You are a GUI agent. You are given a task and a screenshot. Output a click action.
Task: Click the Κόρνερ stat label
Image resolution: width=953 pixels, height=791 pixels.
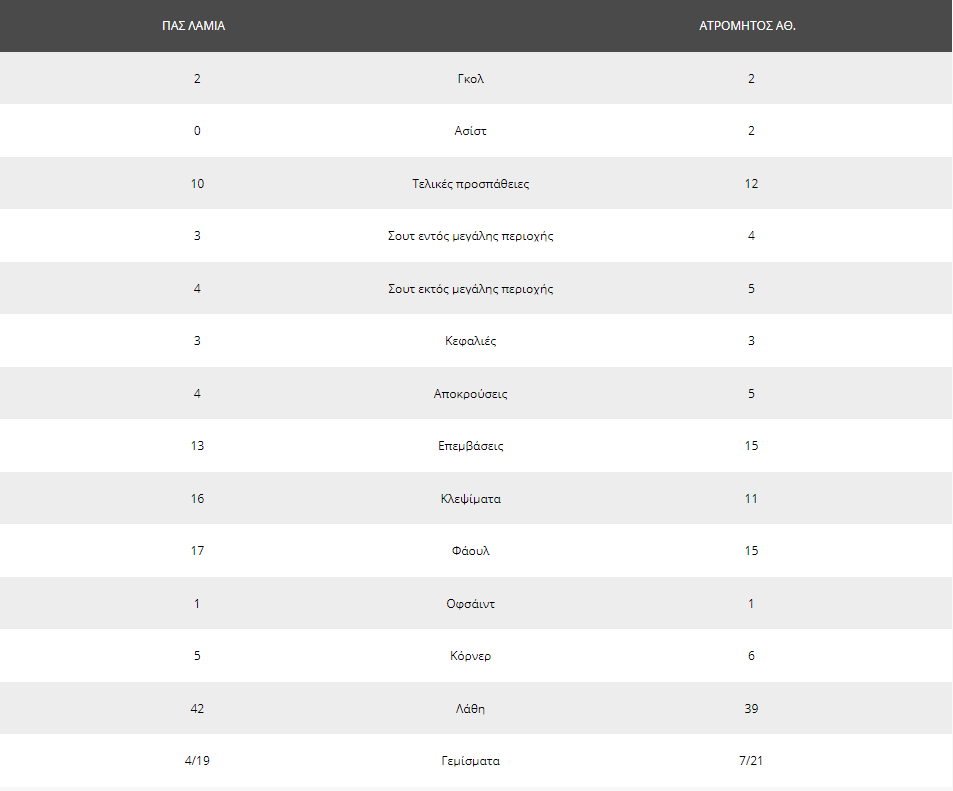click(470, 656)
